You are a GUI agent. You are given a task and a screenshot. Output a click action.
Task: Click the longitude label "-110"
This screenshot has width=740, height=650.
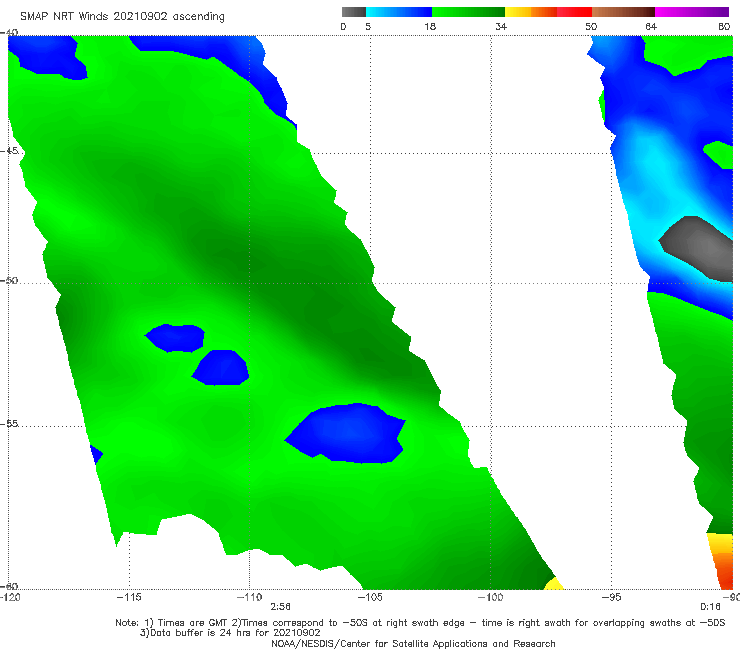tap(249, 597)
